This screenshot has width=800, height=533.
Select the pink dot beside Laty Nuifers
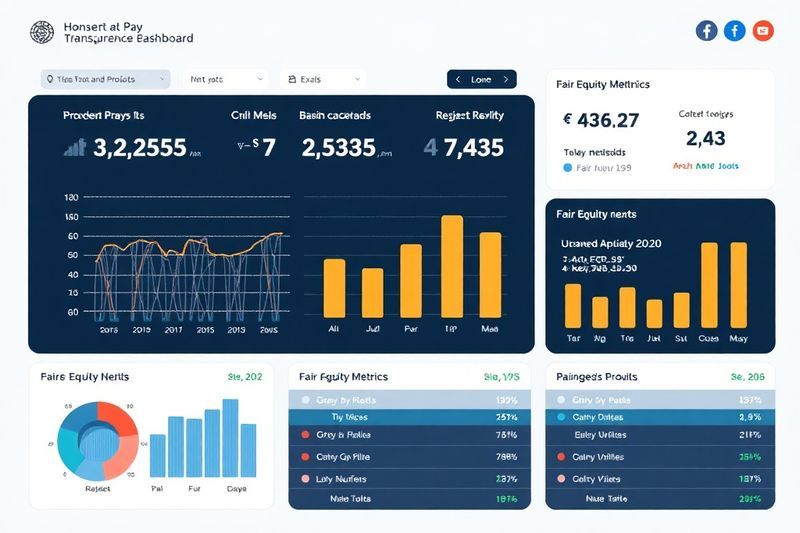coord(305,478)
